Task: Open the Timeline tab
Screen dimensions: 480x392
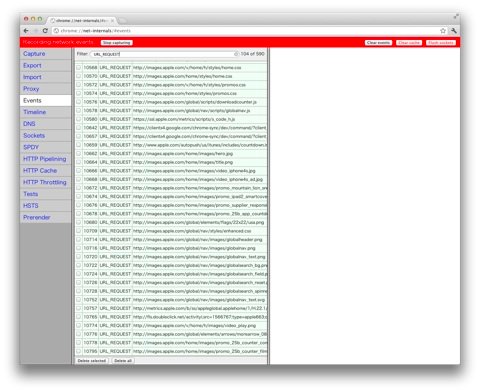Action: pos(45,112)
